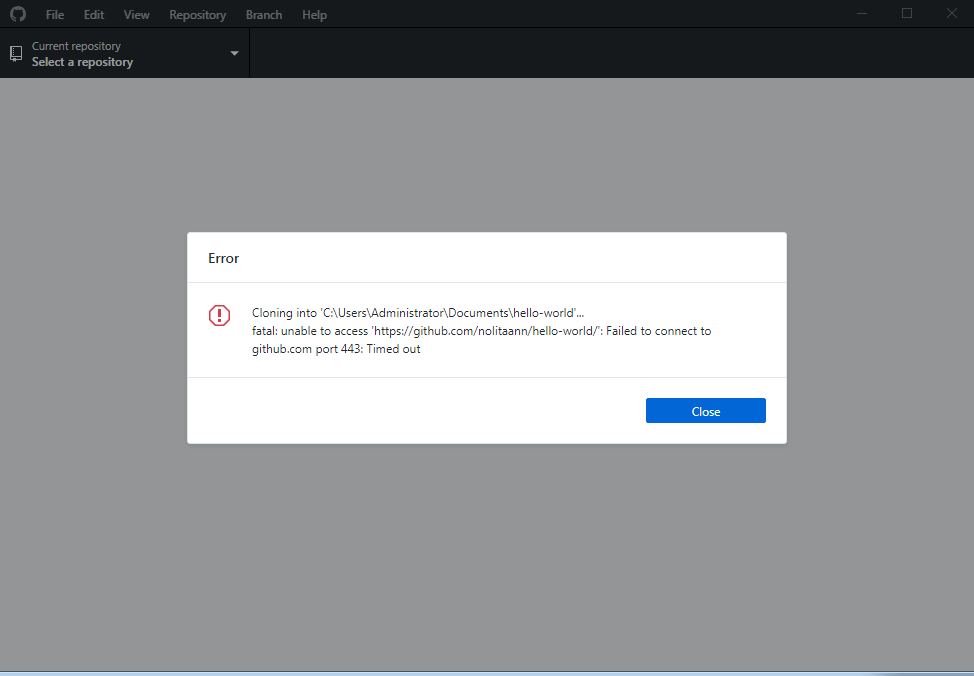Open the Help menu
This screenshot has width=974, height=676.
314,14
